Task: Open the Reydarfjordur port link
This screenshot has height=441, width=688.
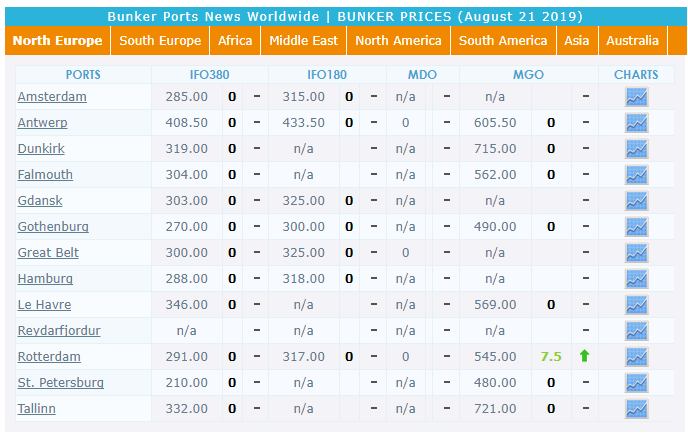Action: tap(59, 330)
